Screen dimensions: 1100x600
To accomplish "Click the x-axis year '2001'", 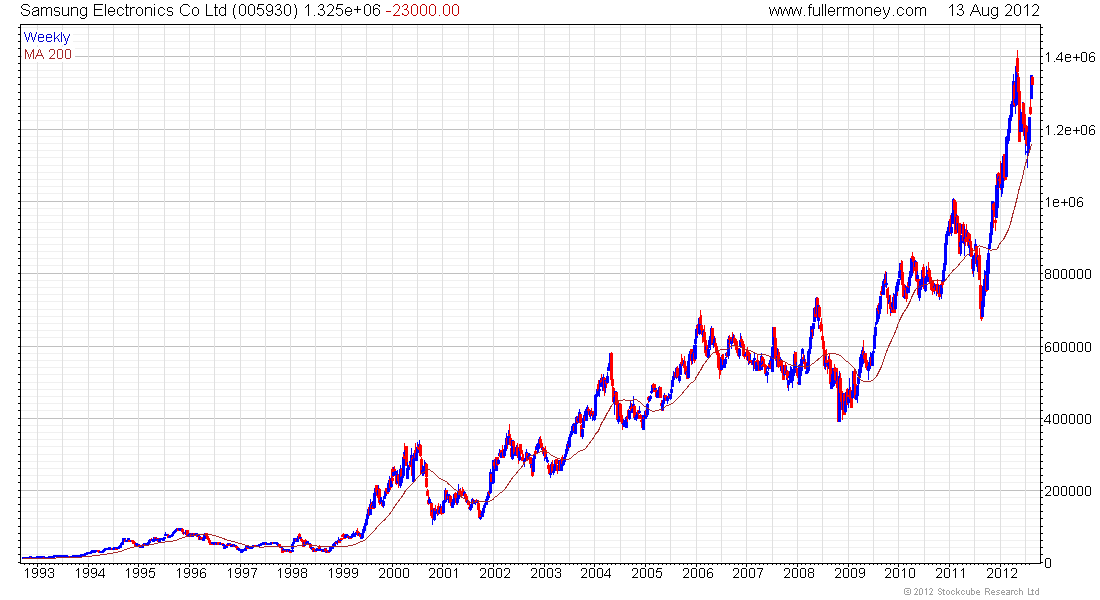I will tap(444, 573).
